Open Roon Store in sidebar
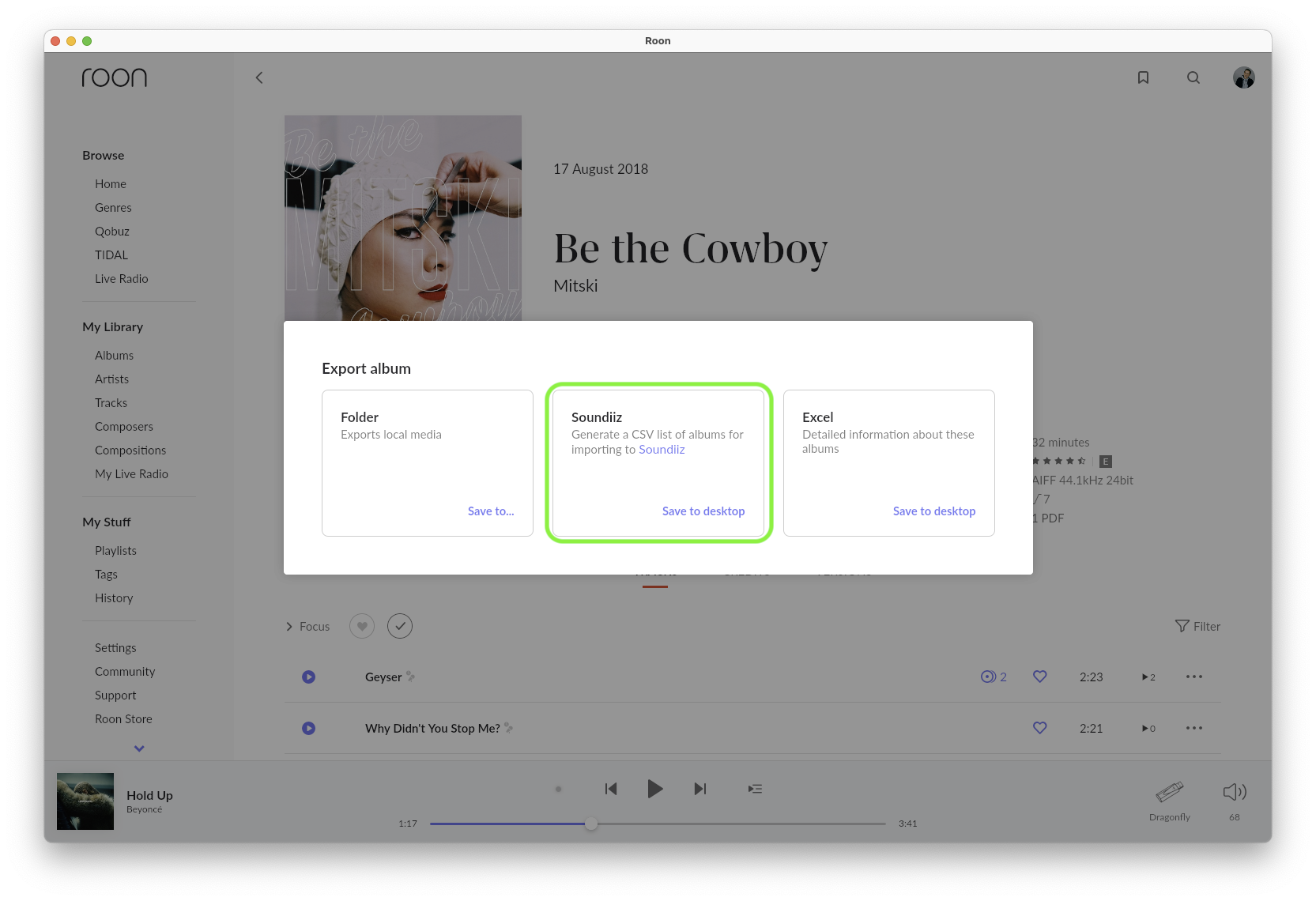Screen dimensions: 1316x901 click(x=123, y=718)
